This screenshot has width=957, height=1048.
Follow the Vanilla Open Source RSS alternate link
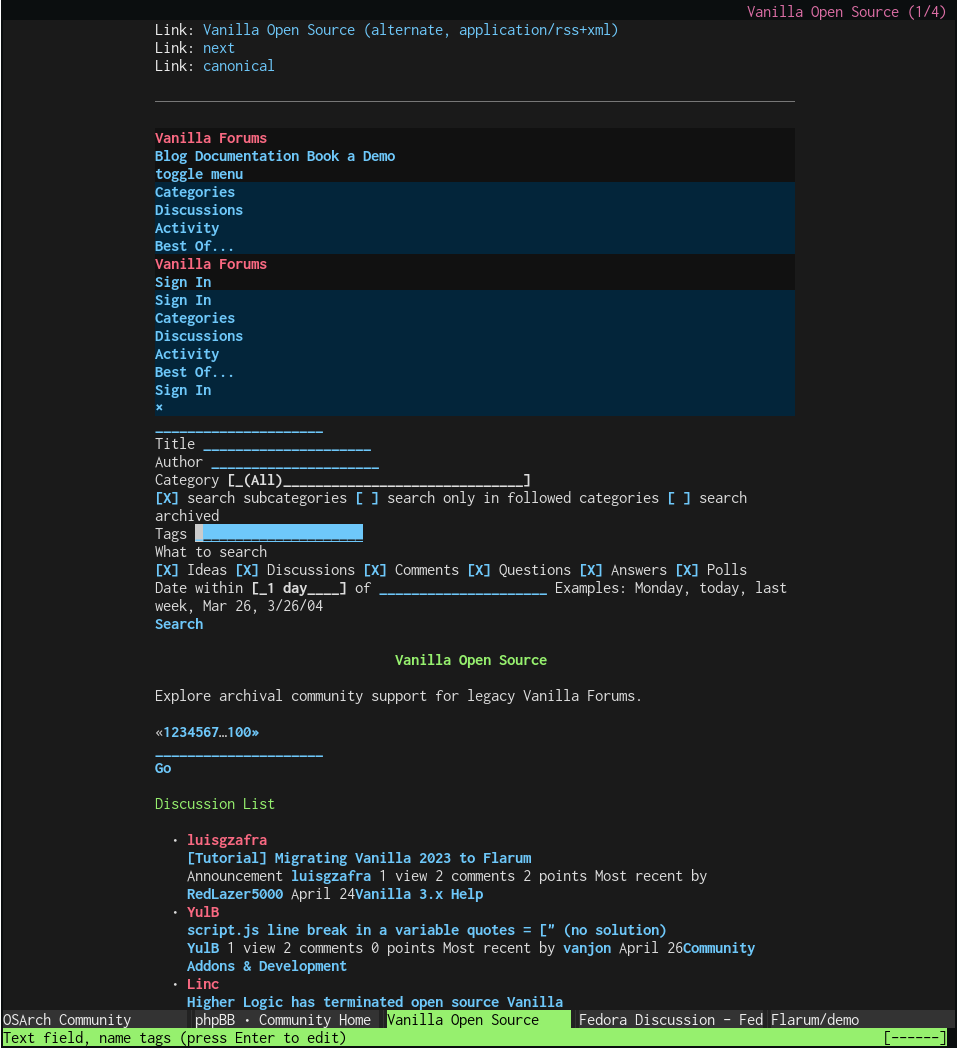[x=410, y=30]
